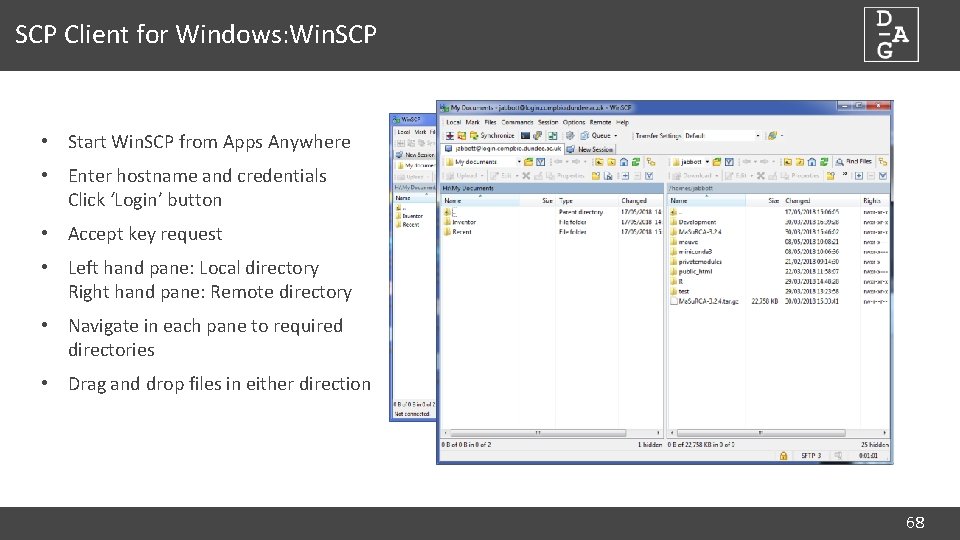Select New Session in background WinSCP window
Viewport: 960px width, 540px height.
[x=414, y=155]
